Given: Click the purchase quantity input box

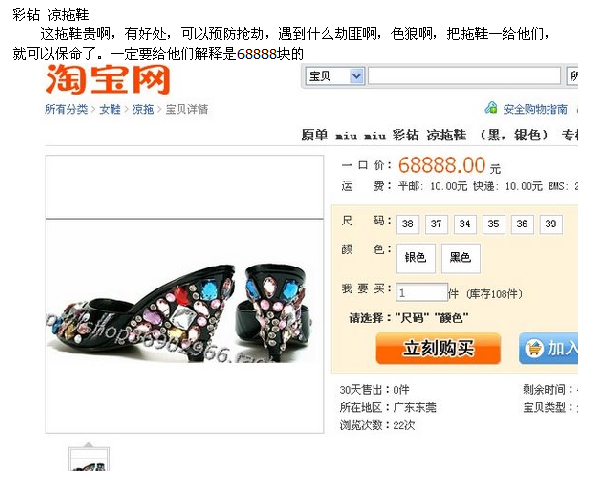Looking at the screenshot, I should 422,292.
